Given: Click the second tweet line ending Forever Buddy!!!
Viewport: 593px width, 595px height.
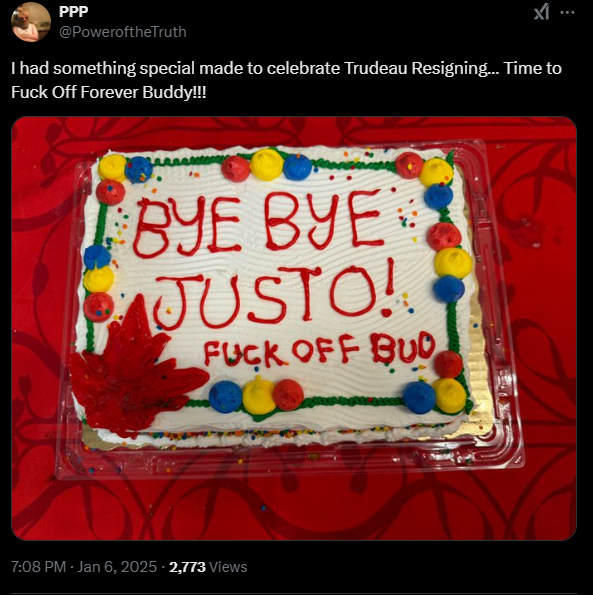Looking at the screenshot, I should pos(109,92).
